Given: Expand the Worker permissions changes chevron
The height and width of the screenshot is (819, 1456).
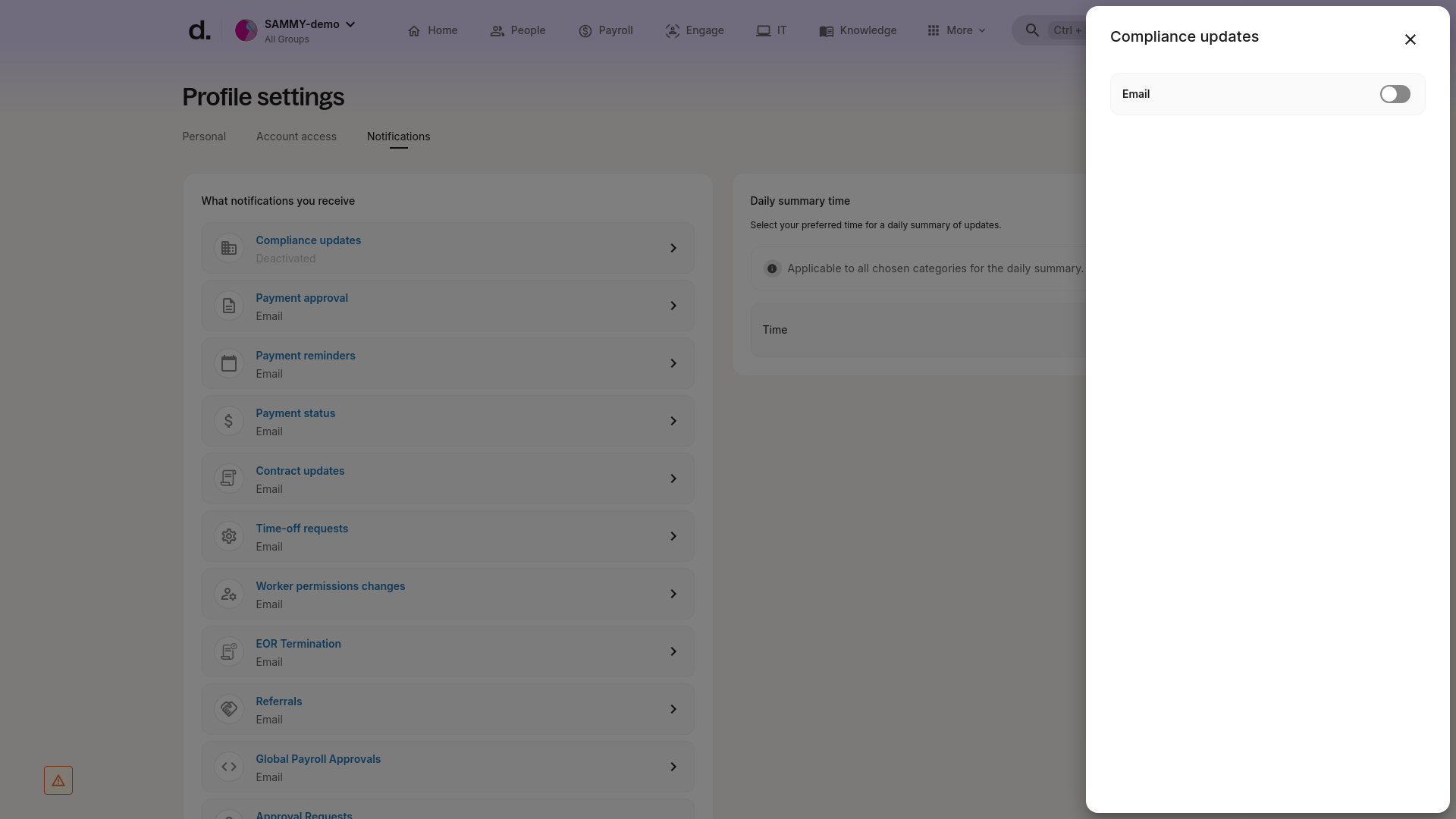Looking at the screenshot, I should click(673, 594).
